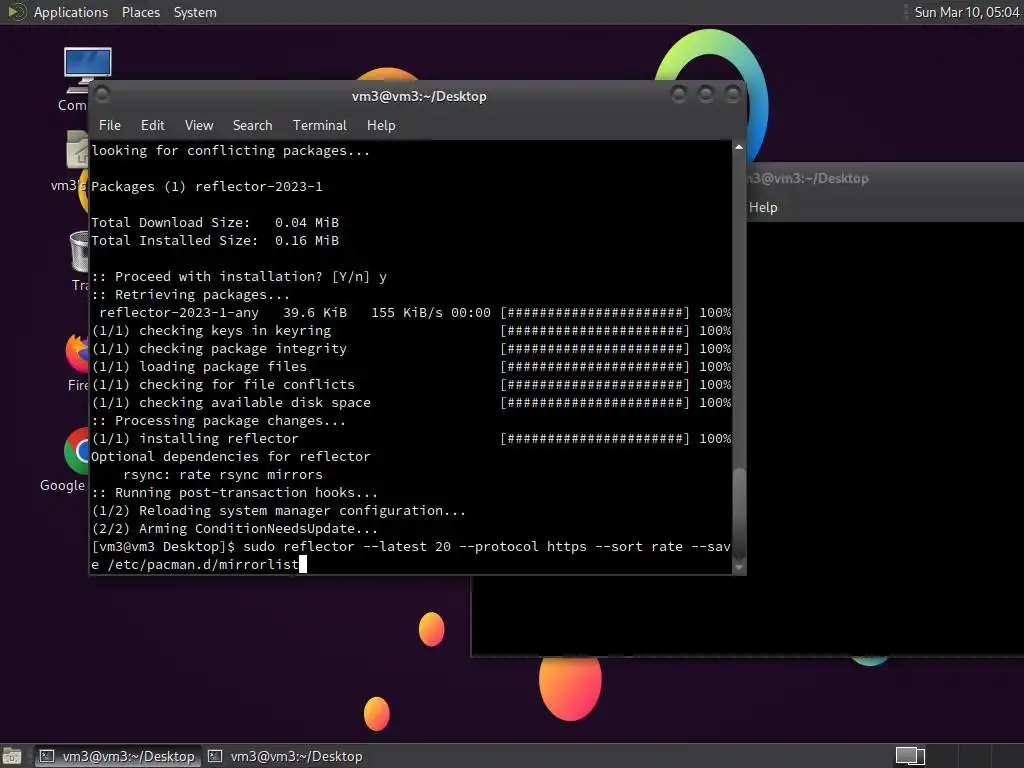Launch the Firefox desktop icon
The height and width of the screenshot is (768, 1024).
pyautogui.click(x=78, y=362)
